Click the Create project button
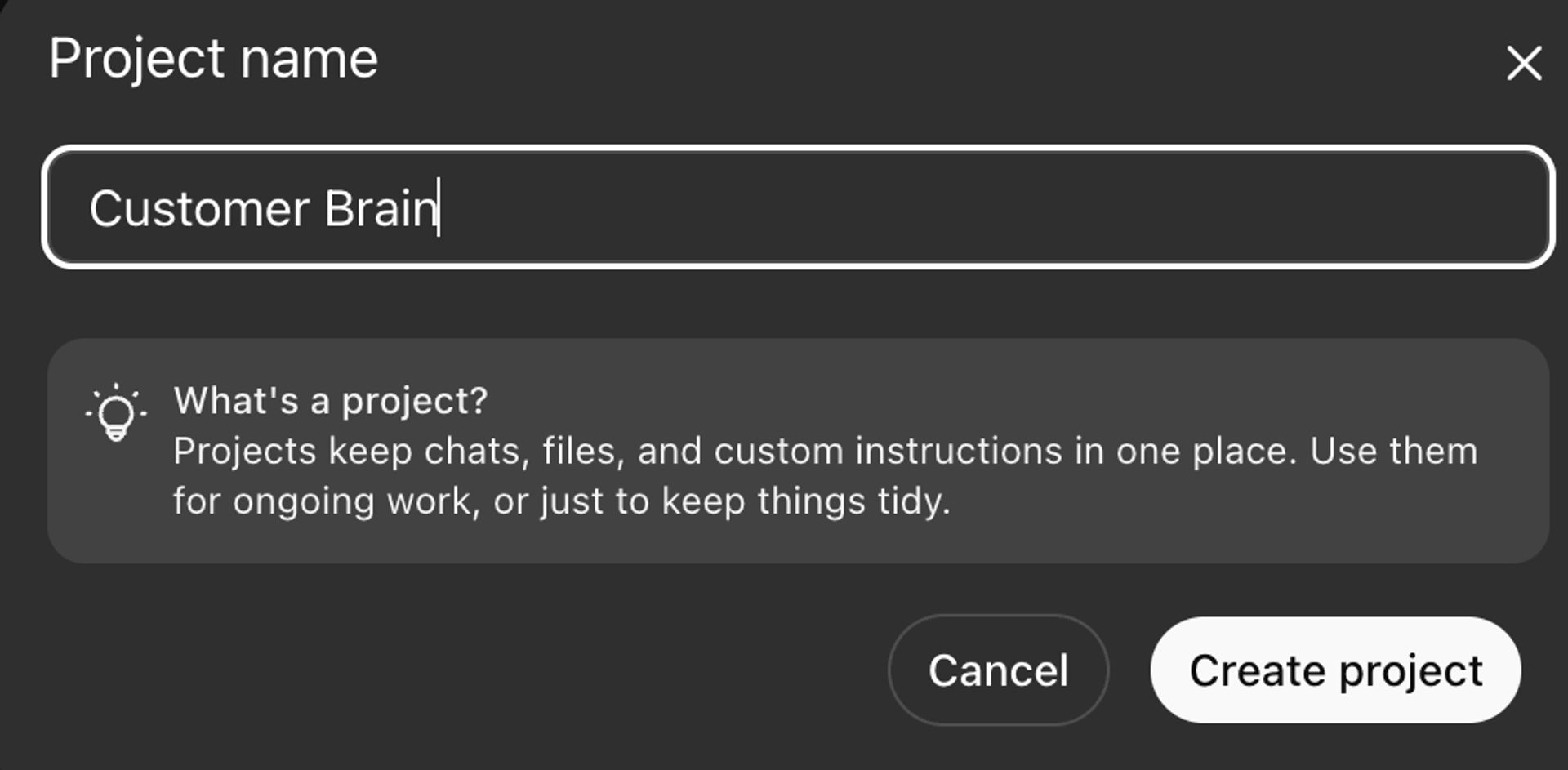Viewport: 1568px width, 770px height. [1335, 670]
